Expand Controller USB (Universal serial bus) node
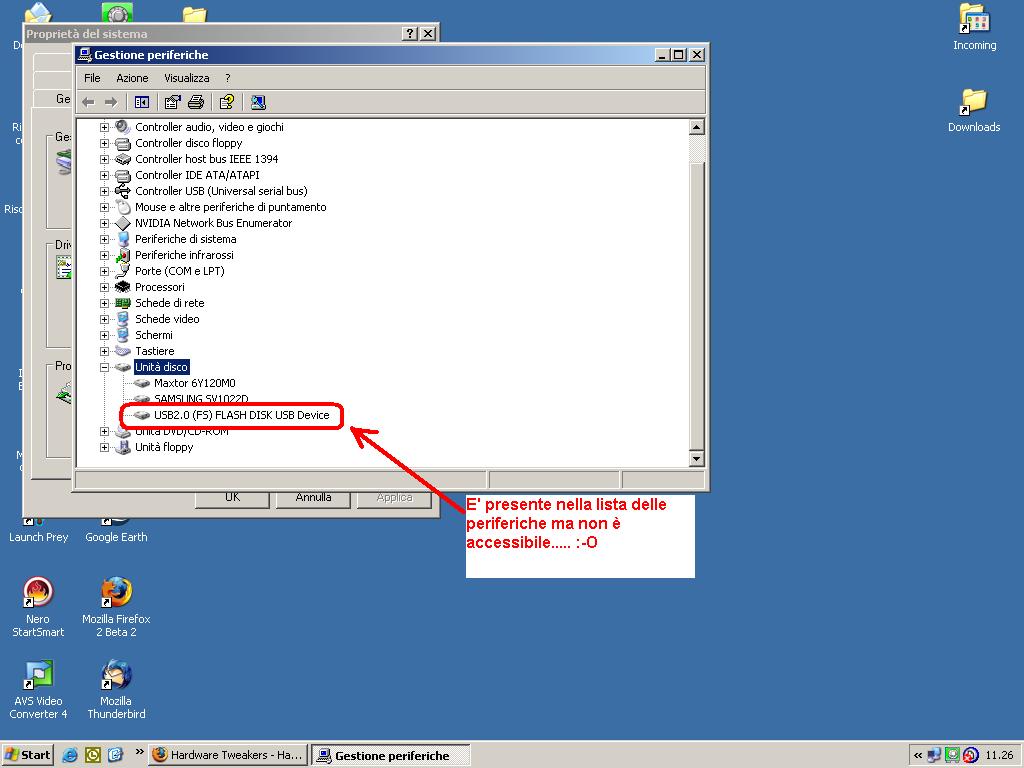The width and height of the screenshot is (1024, 768). (x=105, y=191)
